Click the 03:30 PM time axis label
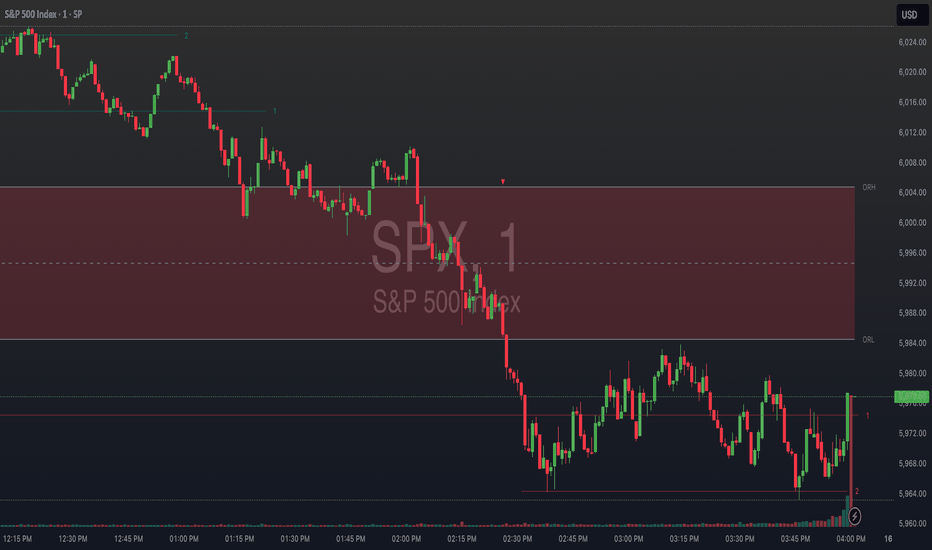 pyautogui.click(x=739, y=539)
